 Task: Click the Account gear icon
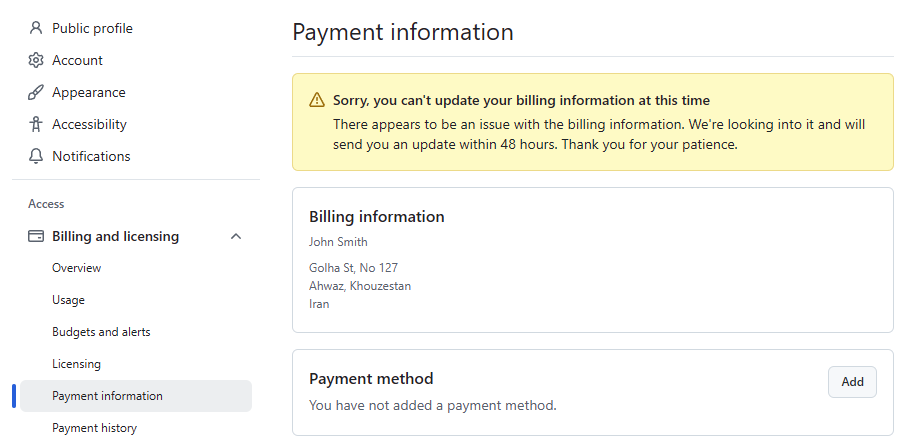click(x=36, y=60)
